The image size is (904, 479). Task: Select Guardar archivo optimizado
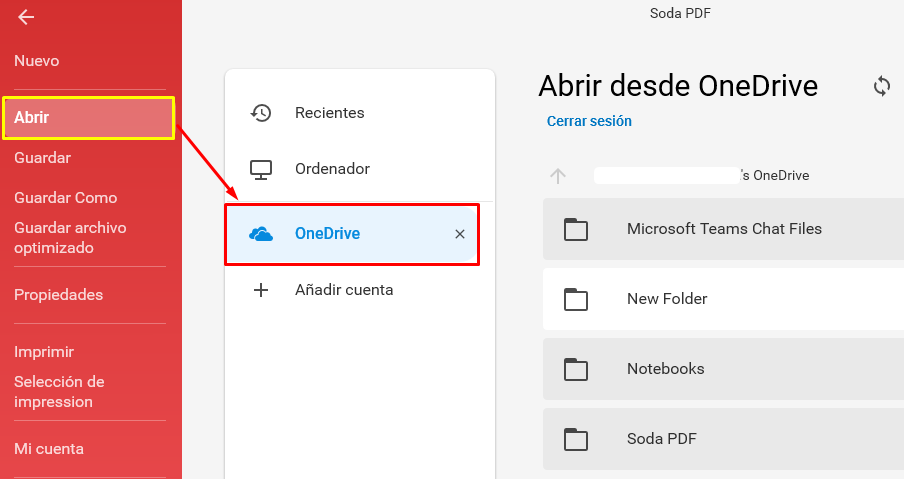[70, 237]
